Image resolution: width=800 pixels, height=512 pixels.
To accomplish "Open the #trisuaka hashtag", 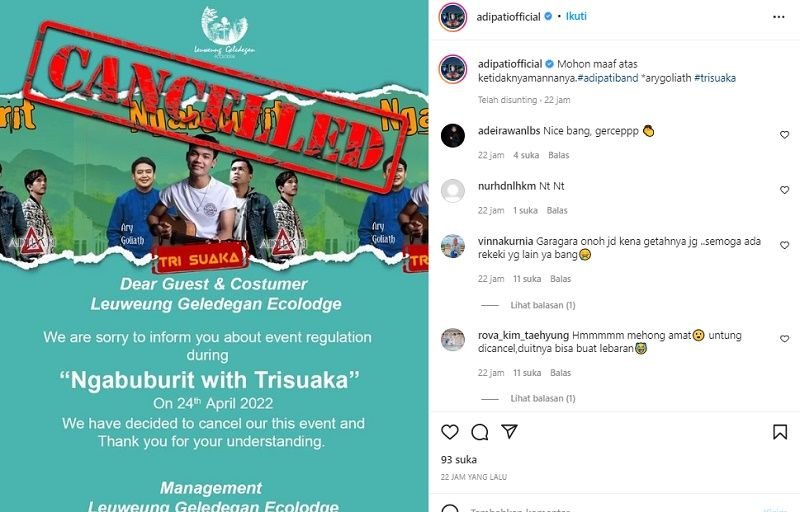I will point(715,78).
